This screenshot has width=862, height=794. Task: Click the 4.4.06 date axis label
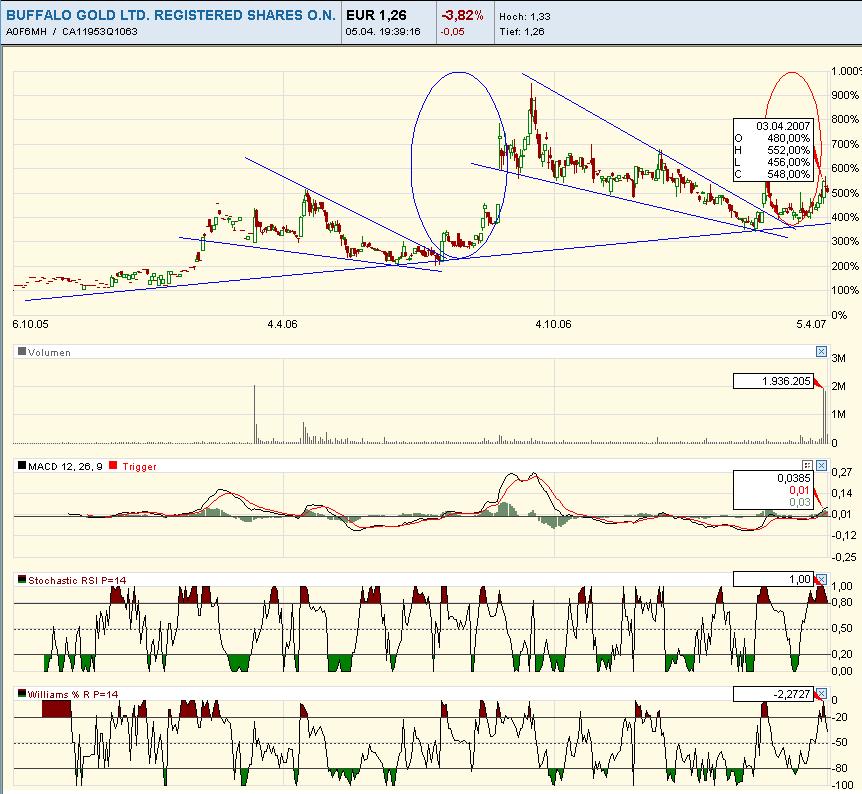point(283,324)
